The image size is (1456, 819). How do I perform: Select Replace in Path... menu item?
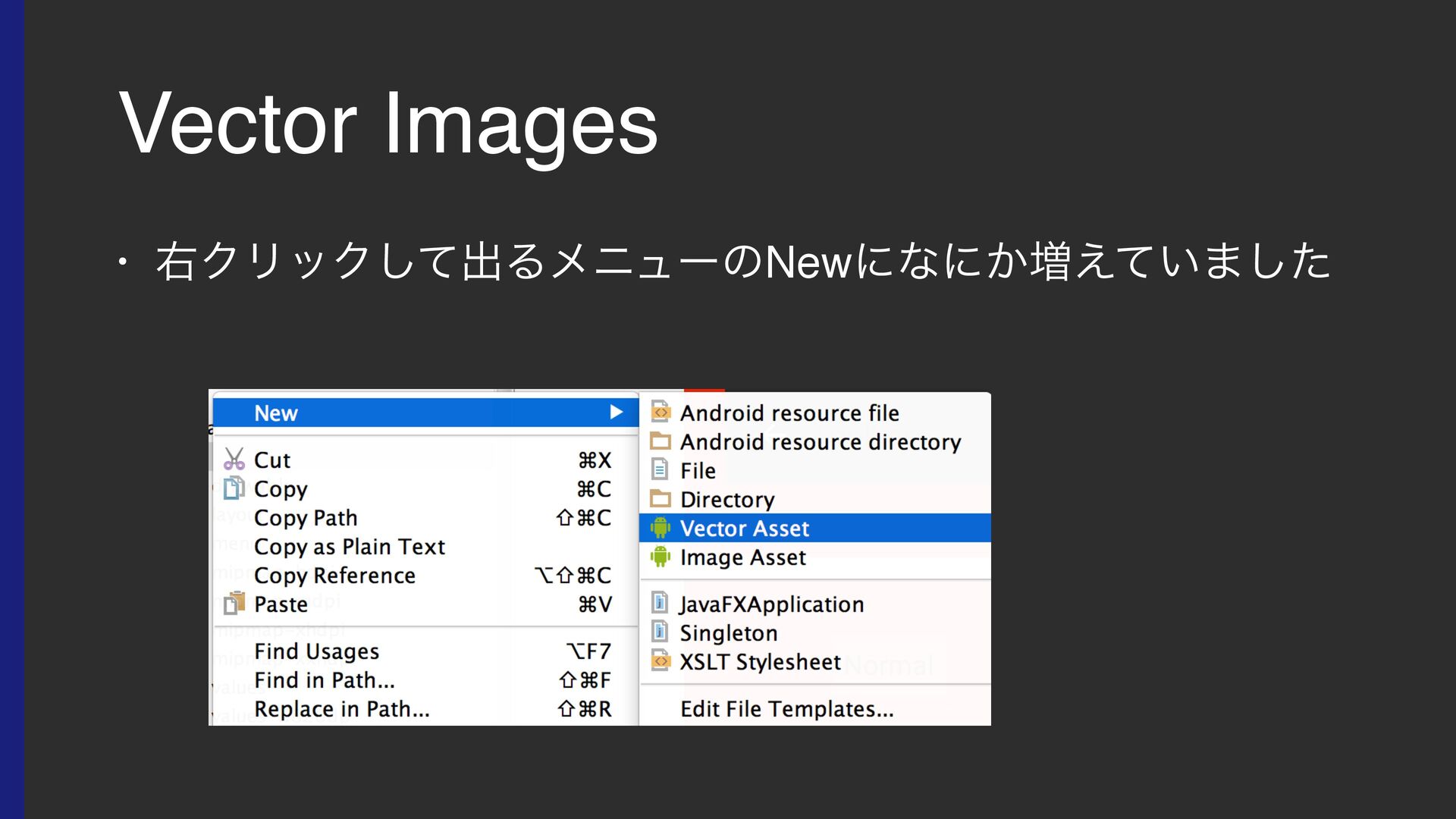click(425, 708)
